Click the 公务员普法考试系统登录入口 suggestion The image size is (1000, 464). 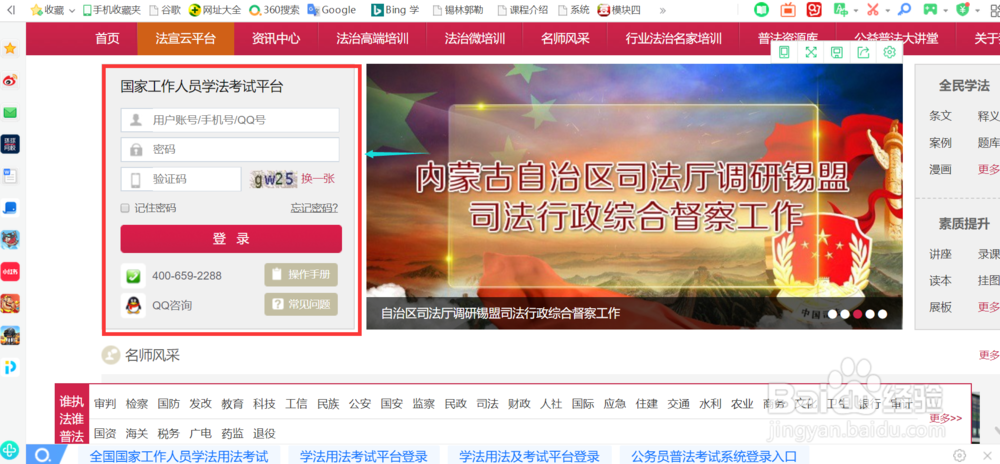[714, 456]
